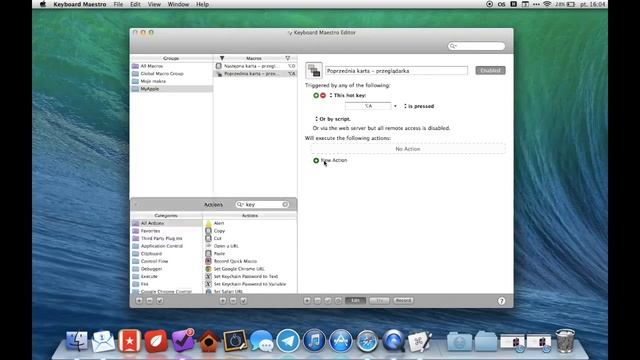Select the 'All Macros' group
640x360 pixels.
coord(171,66)
